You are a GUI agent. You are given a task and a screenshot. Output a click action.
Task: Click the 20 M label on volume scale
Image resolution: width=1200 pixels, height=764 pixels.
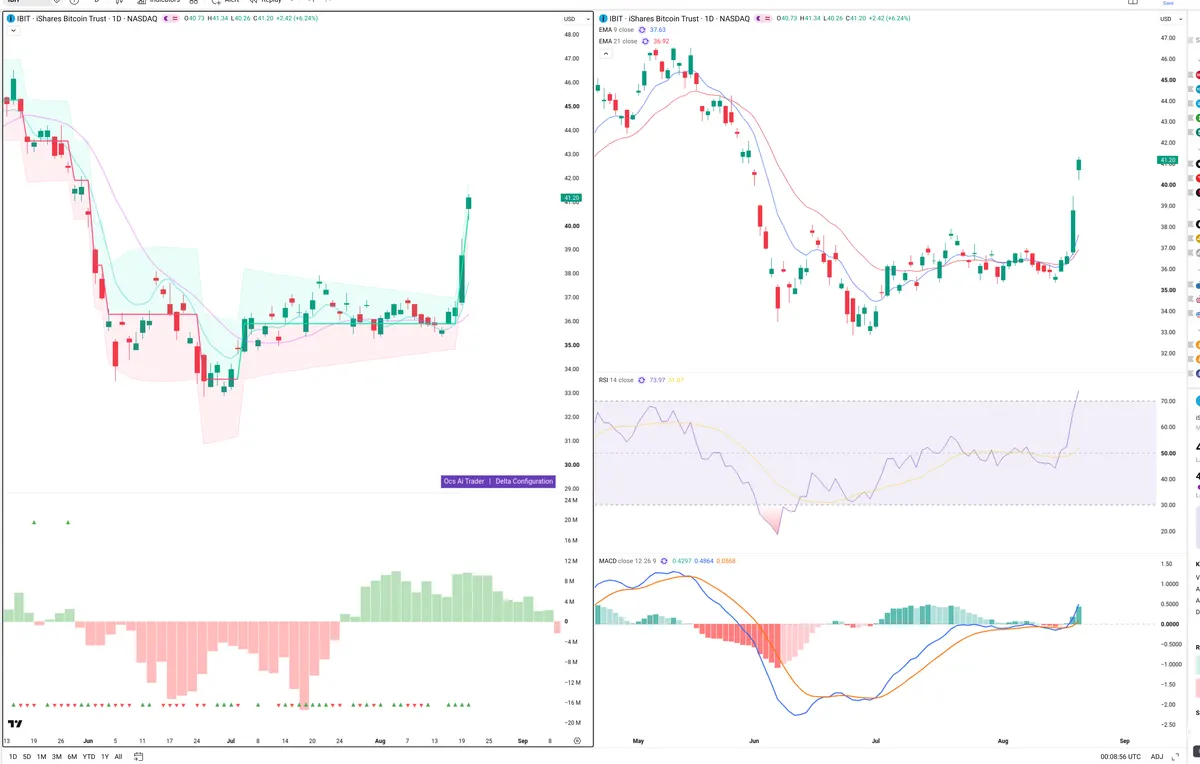point(571,520)
